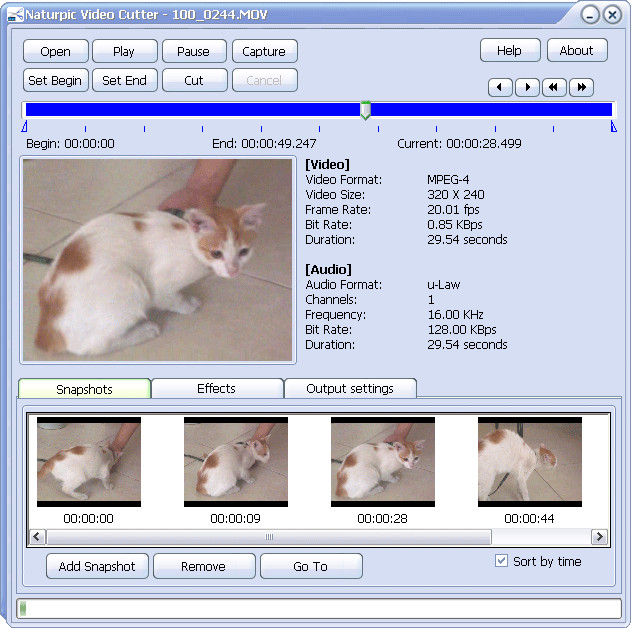The image size is (631, 628).
Task: Click the "Current: 00:00:28.499" time text
Action: pyautogui.click(x=459, y=144)
